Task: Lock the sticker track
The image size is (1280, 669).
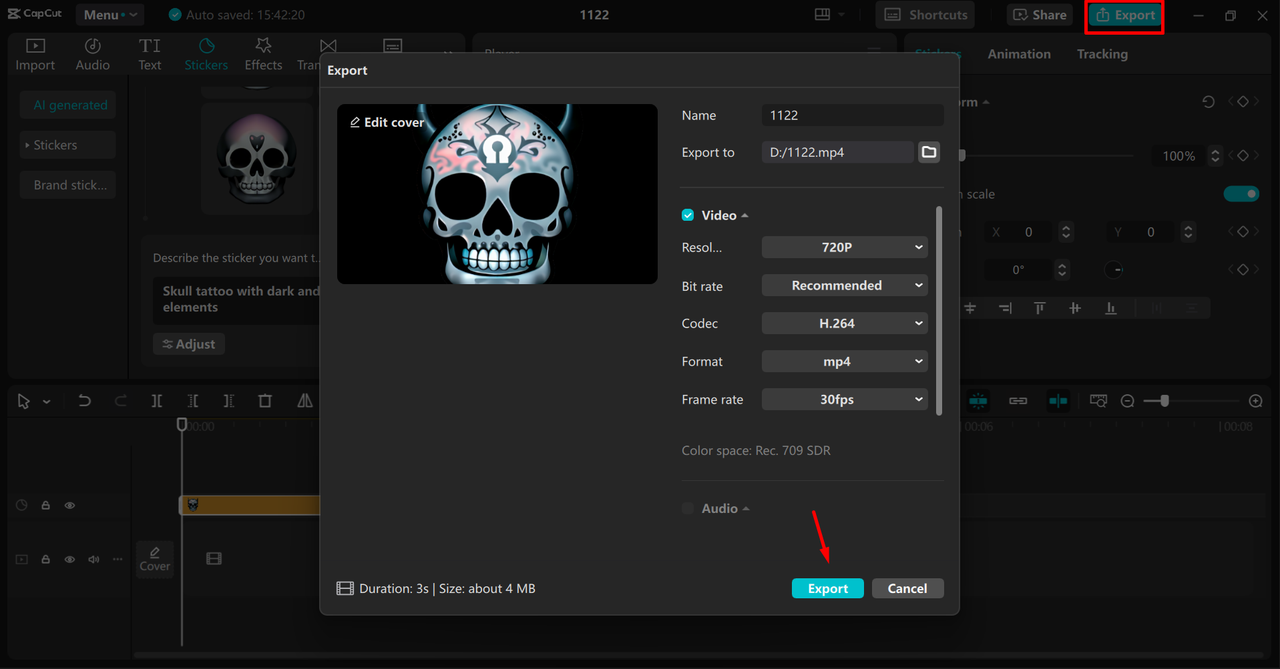Action: [46, 506]
